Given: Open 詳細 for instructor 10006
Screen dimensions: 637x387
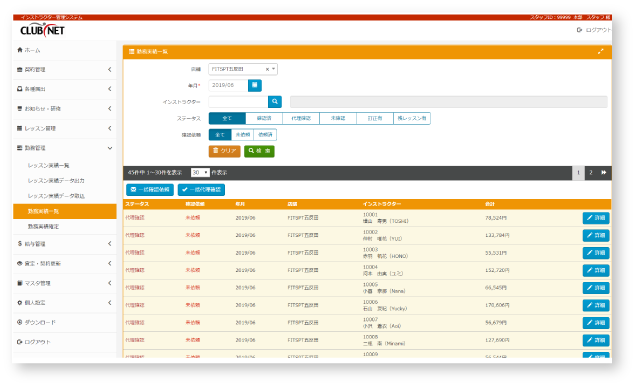Looking at the screenshot, I should [596, 305].
